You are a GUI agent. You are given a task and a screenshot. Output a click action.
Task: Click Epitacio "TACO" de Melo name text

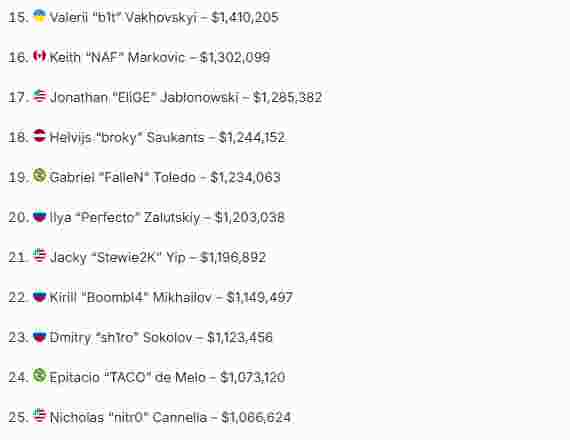coord(128,377)
